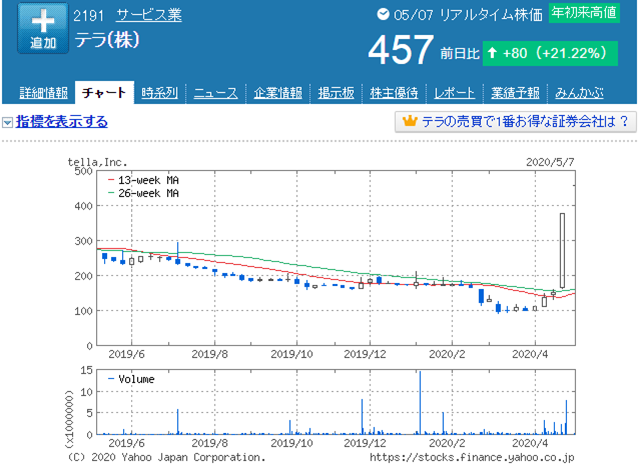Click the tella,Inc. chart title
Viewport: 638px width, 470px height.
[x=97, y=162]
